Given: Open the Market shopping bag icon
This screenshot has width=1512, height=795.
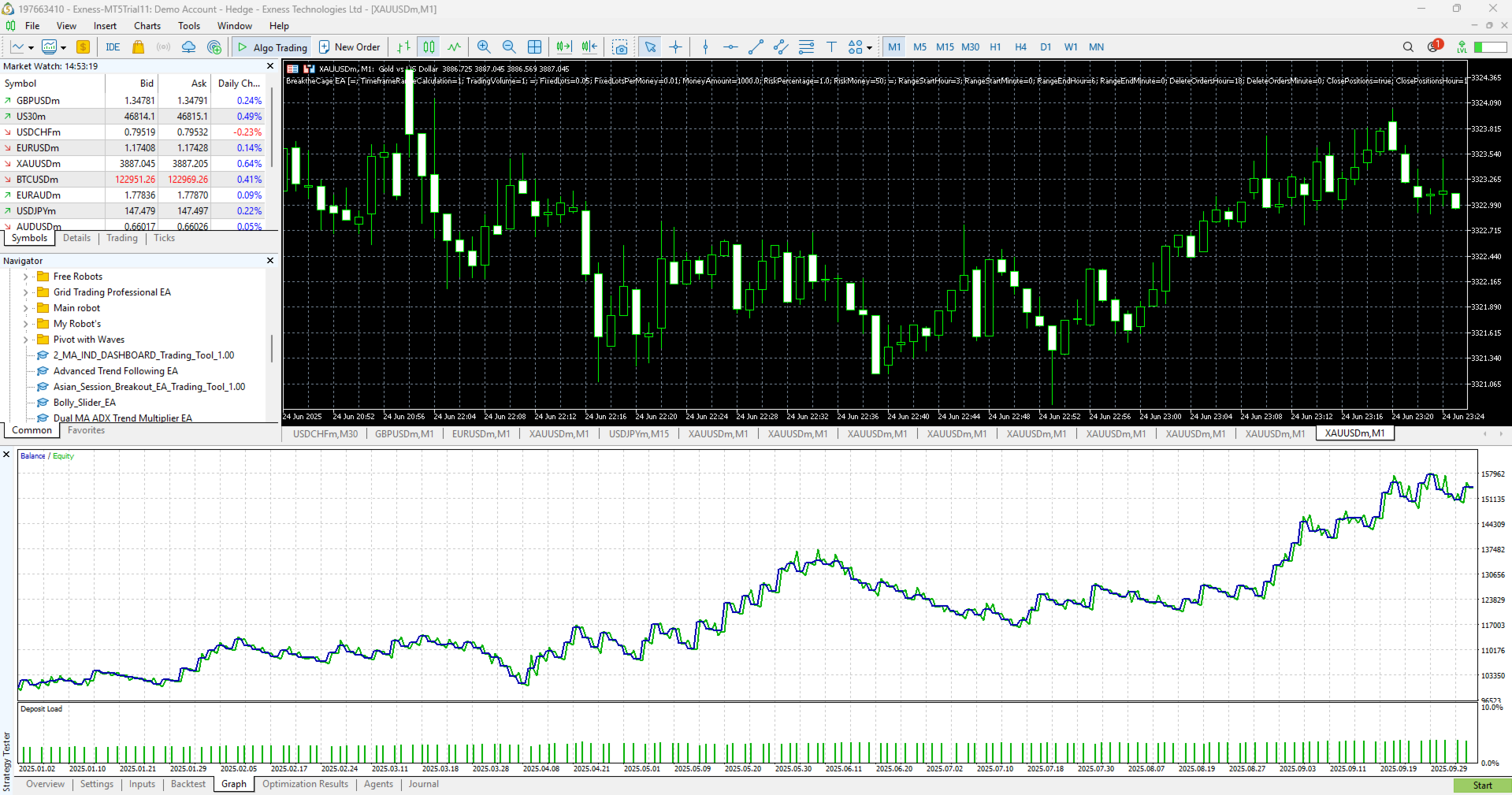Looking at the screenshot, I should pyautogui.click(x=139, y=47).
